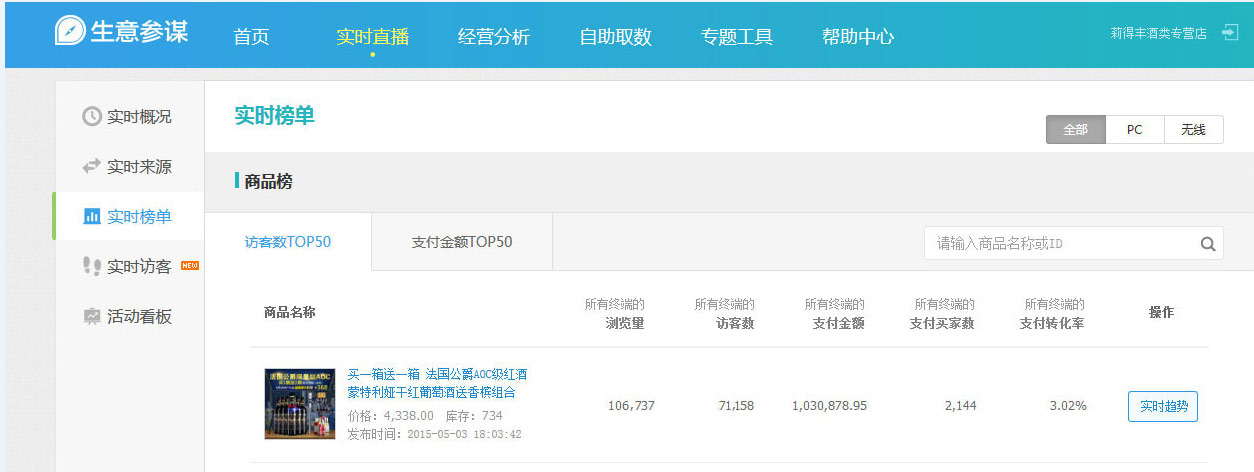Go to 自助取数 in the top menu

[x=615, y=37]
